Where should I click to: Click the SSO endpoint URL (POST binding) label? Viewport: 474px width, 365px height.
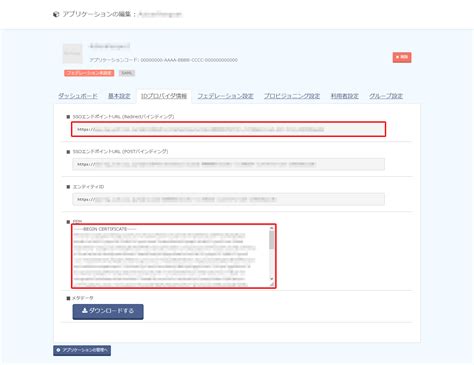(120, 152)
